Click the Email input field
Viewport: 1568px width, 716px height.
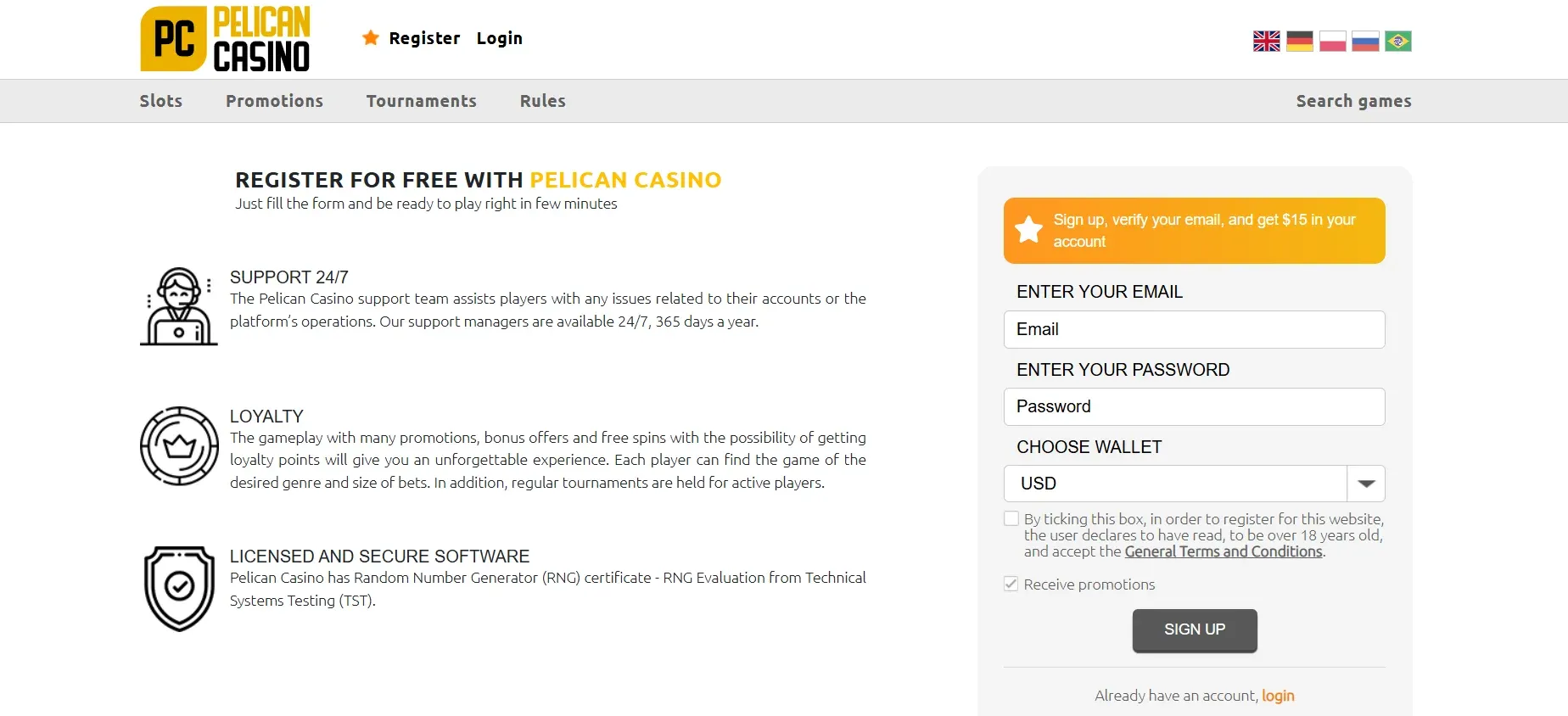[x=1194, y=329]
